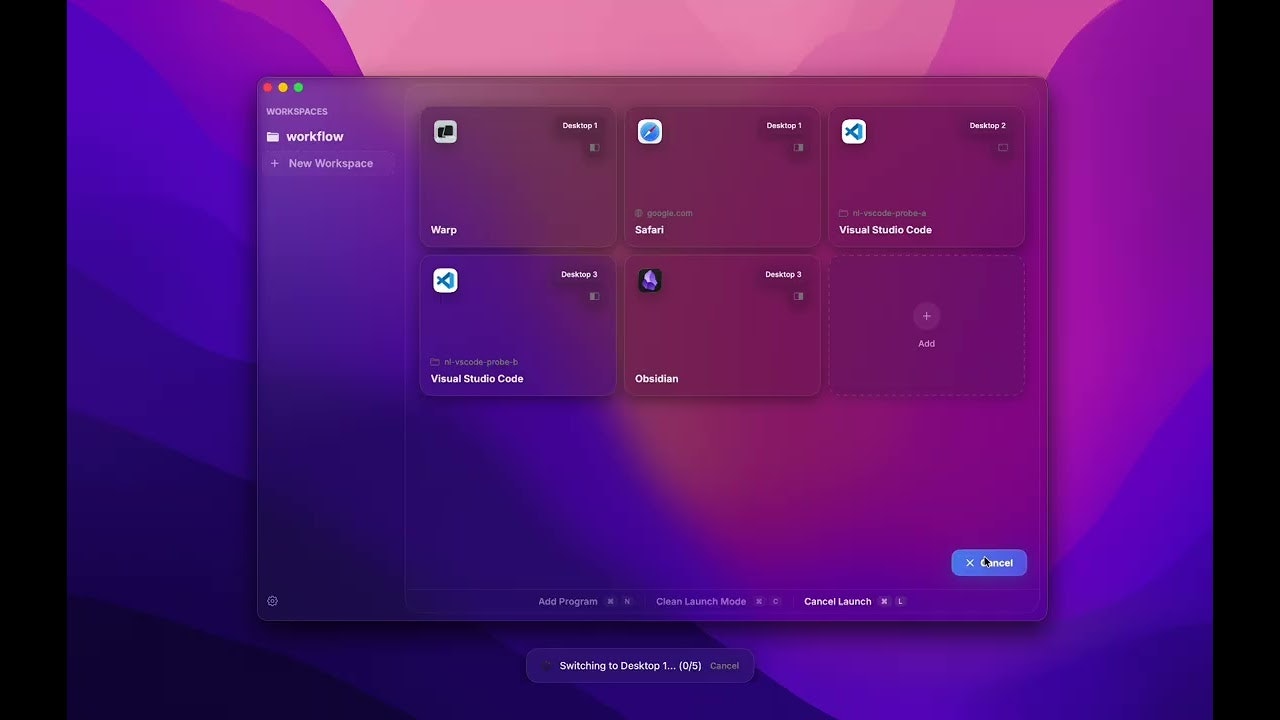Viewport: 1280px width, 720px height.
Task: Click layout icon on nl-vscode-probe-b card
Action: 594,296
